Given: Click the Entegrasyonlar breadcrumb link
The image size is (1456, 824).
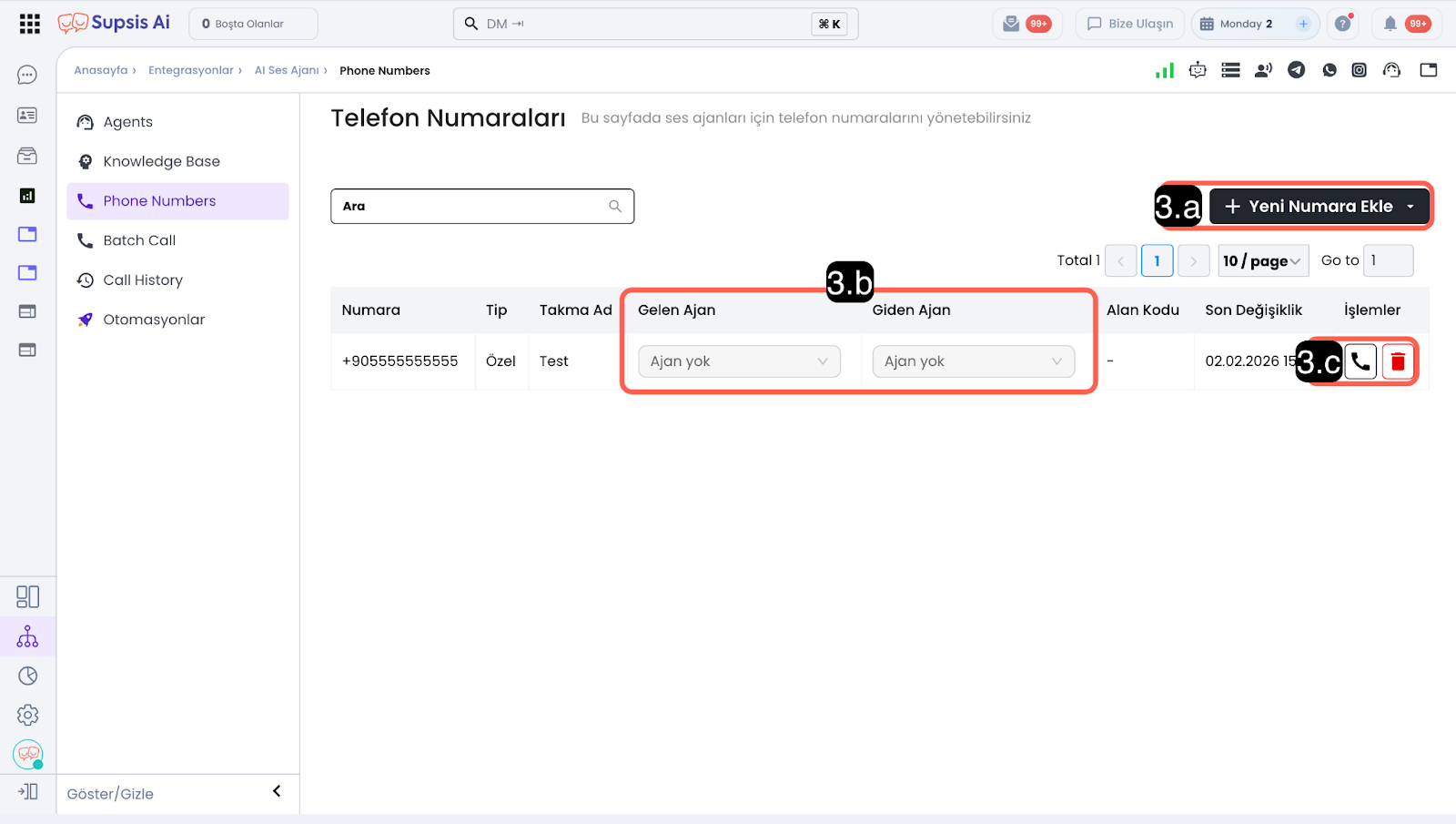Looking at the screenshot, I should click(x=191, y=70).
